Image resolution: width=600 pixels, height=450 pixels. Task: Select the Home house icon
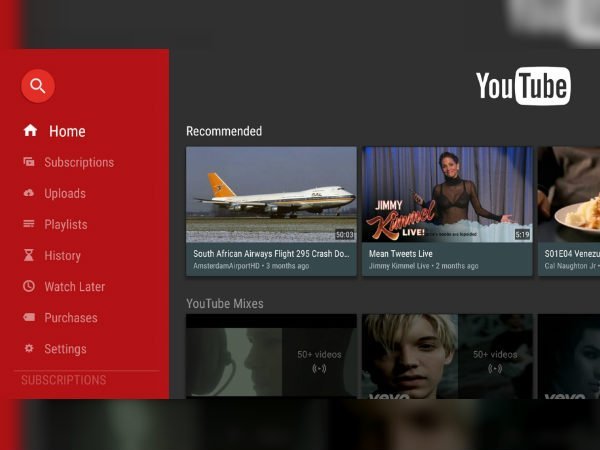coord(30,131)
